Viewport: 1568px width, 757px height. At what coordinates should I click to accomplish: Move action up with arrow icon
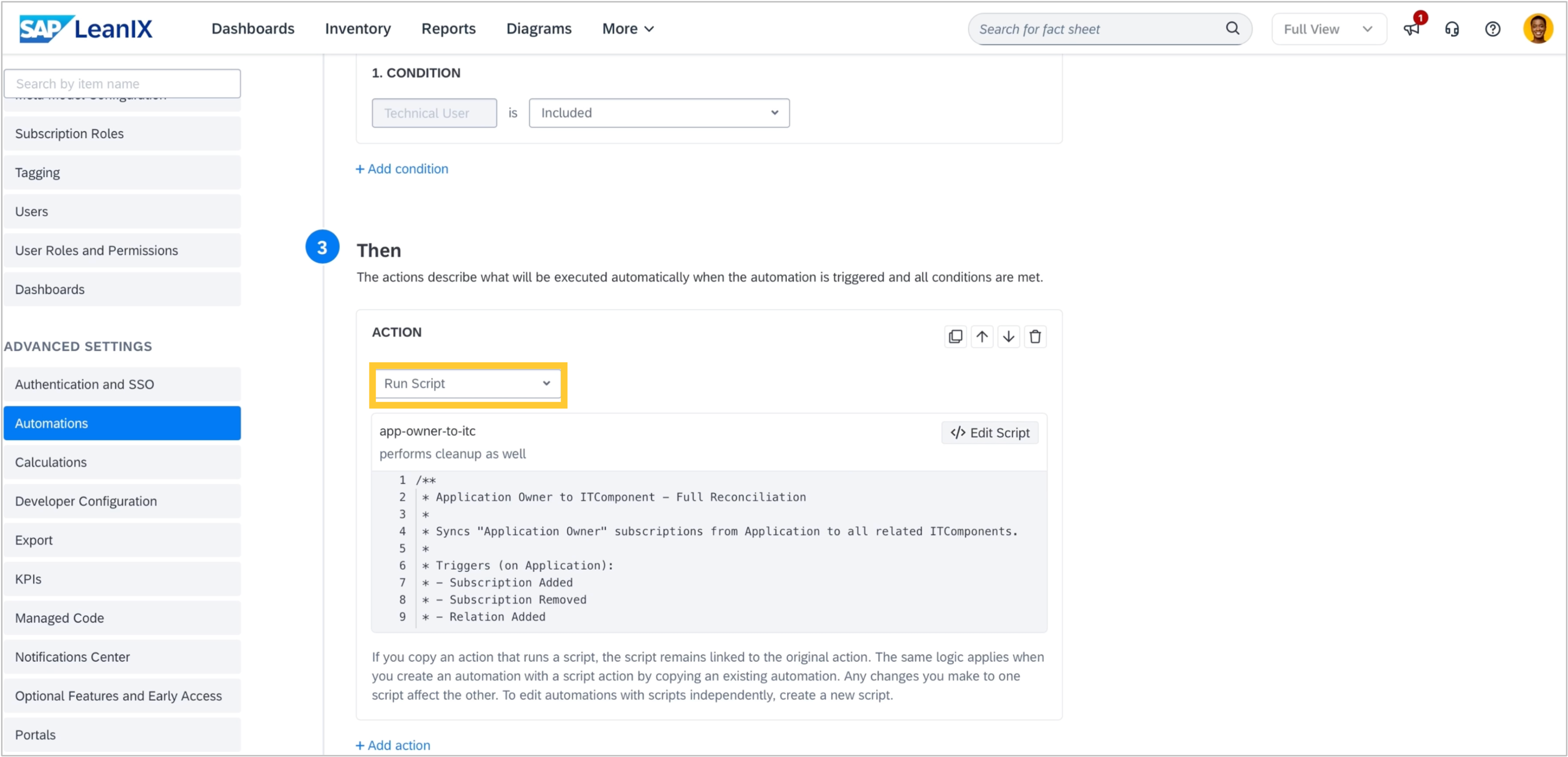[982, 337]
